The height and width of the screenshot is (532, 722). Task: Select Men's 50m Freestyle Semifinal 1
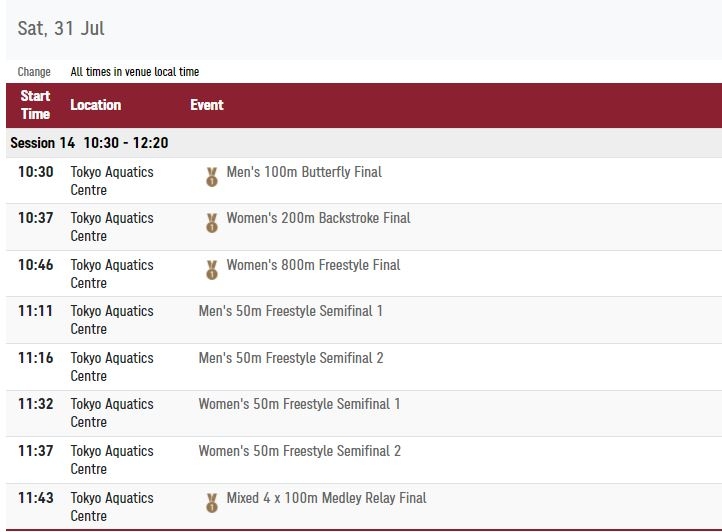[x=291, y=311]
